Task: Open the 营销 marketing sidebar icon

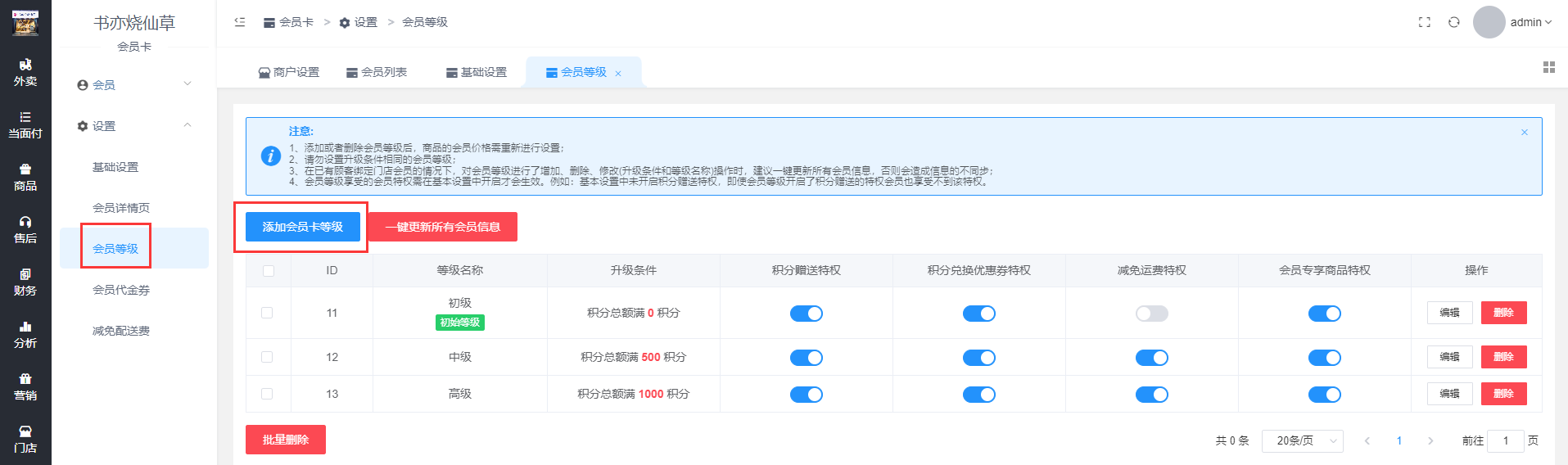Action: [25, 386]
